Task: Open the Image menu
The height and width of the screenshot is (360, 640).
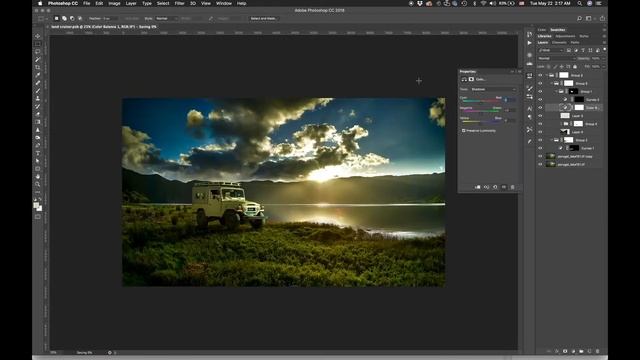Action: pos(114,3)
